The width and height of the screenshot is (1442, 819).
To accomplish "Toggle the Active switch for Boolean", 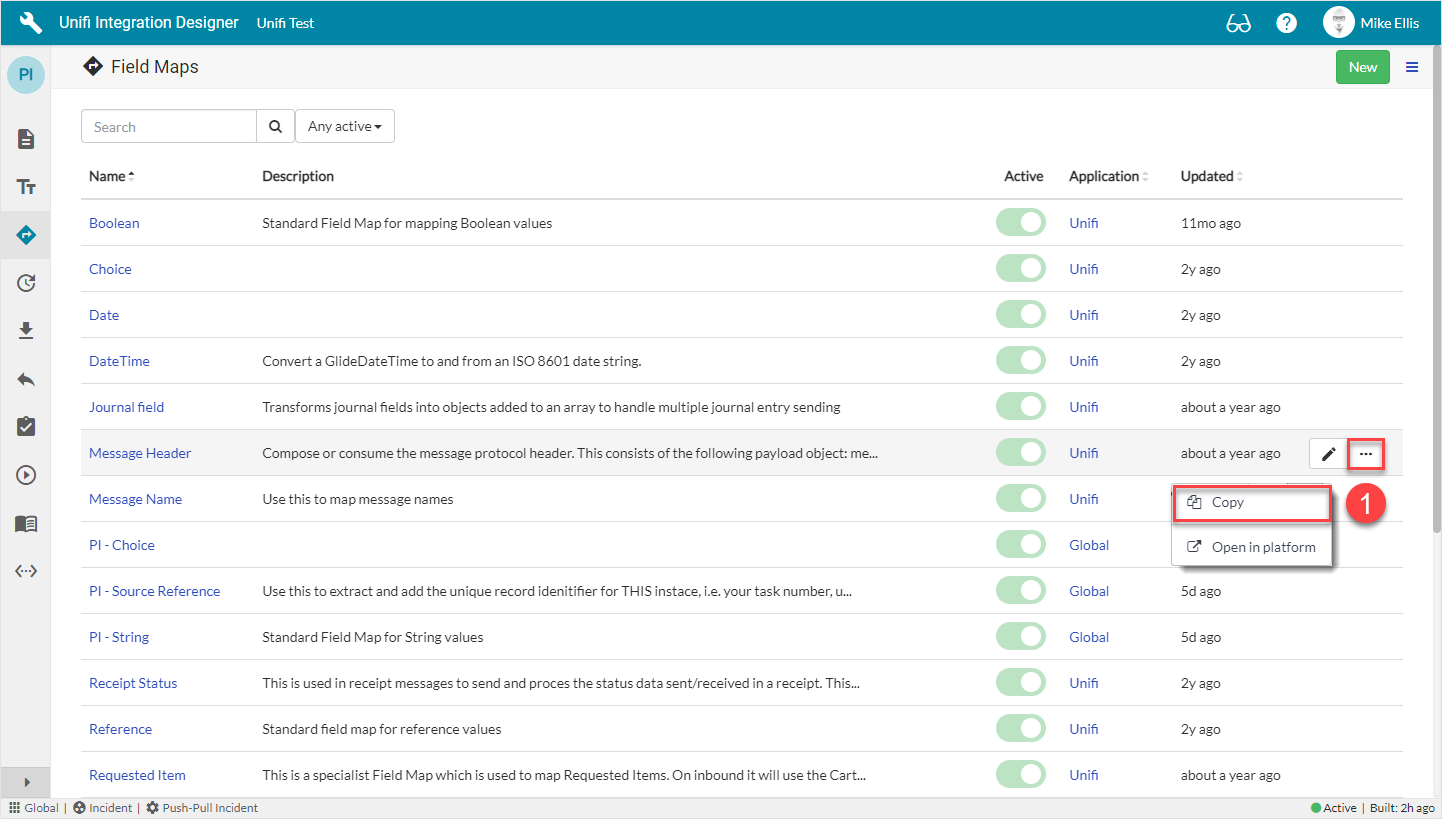I will [1020, 223].
